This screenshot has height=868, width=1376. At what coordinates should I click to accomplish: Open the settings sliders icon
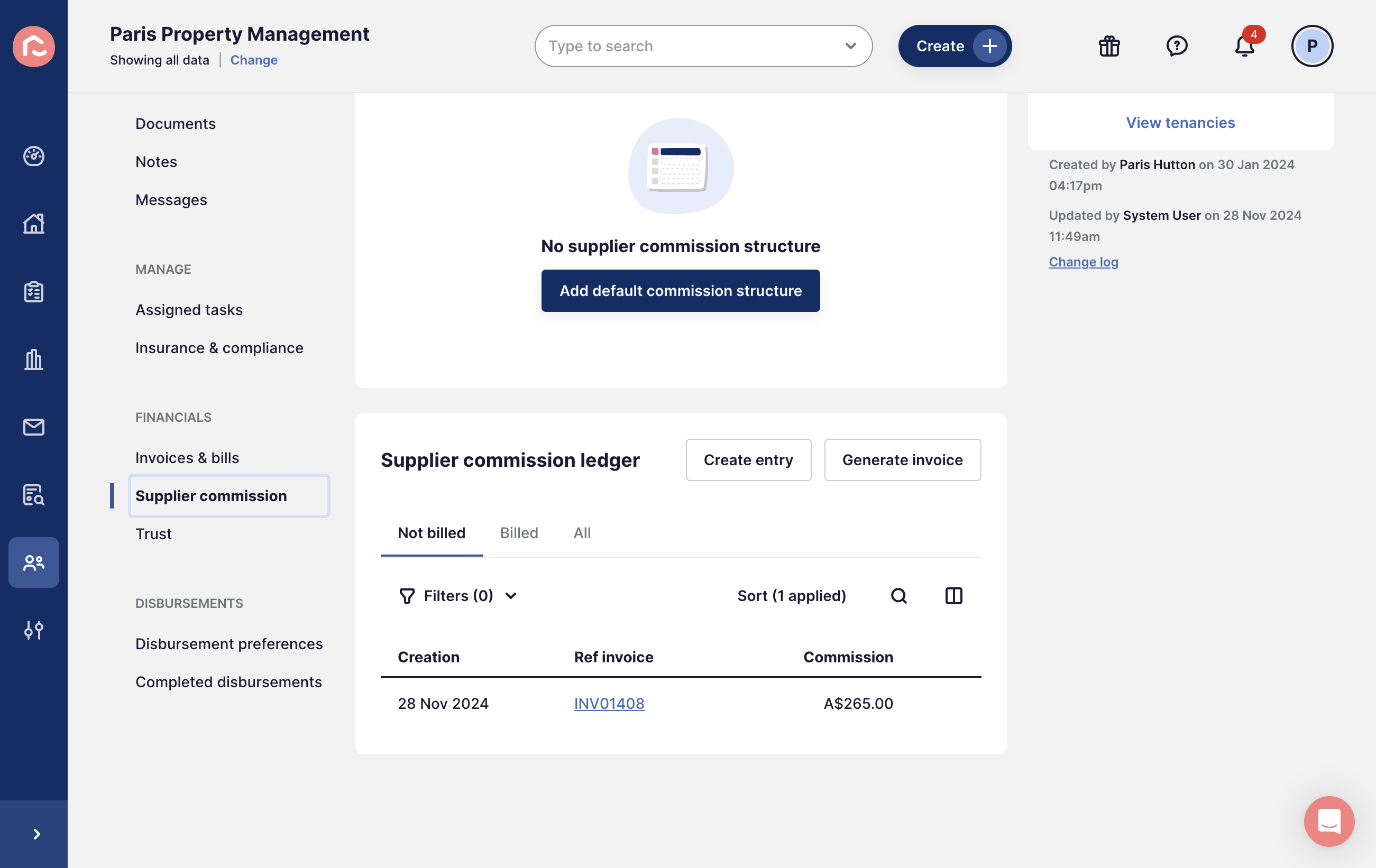(34, 630)
